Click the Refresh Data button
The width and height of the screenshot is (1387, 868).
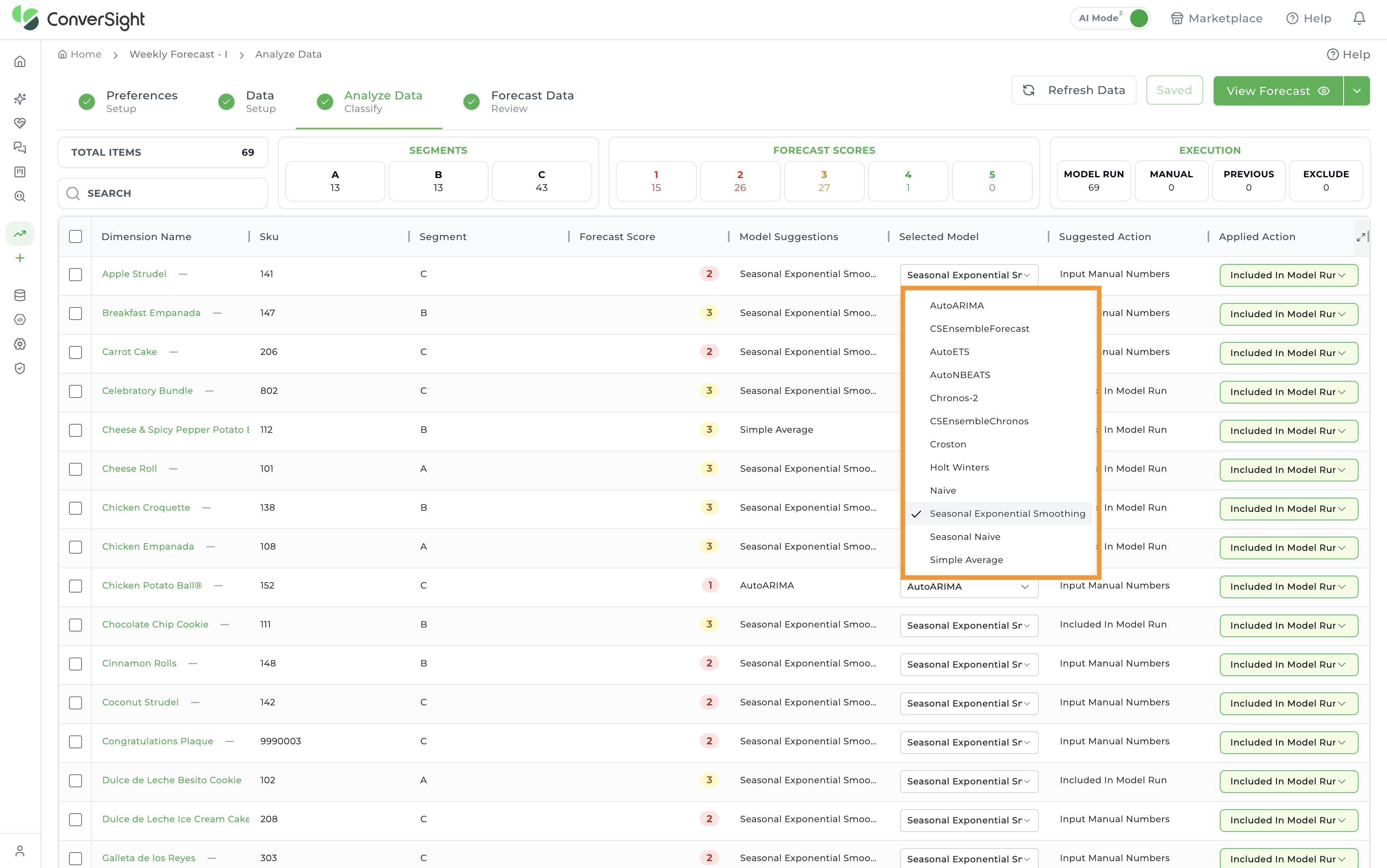coord(1073,90)
